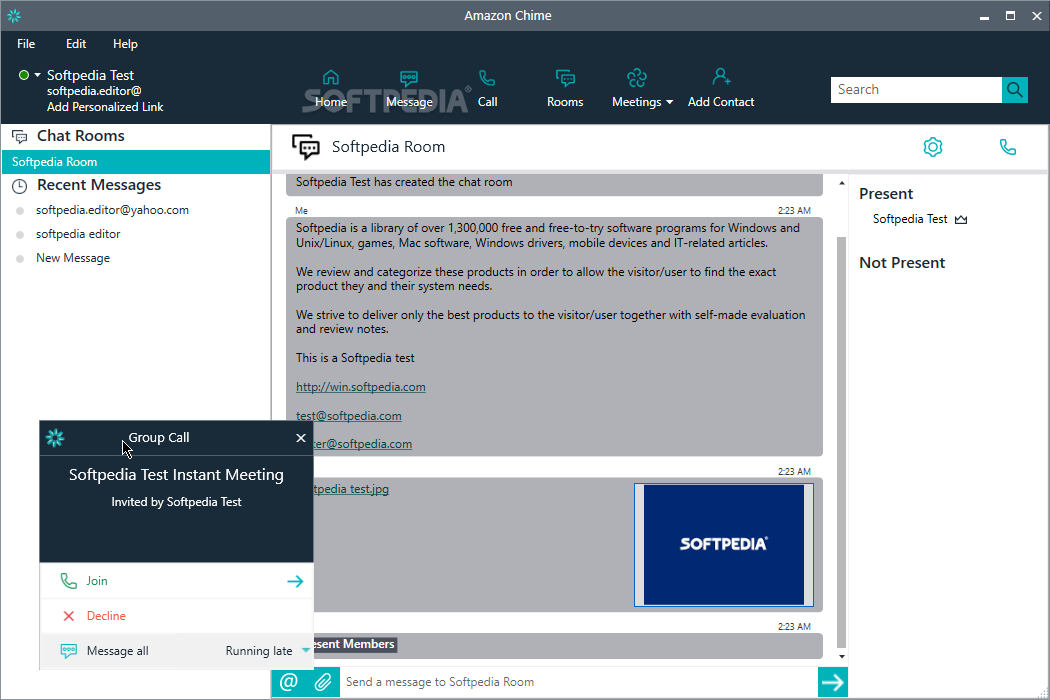Open the softpedia editor conversation
The width and height of the screenshot is (1050, 700).
[x=78, y=234]
